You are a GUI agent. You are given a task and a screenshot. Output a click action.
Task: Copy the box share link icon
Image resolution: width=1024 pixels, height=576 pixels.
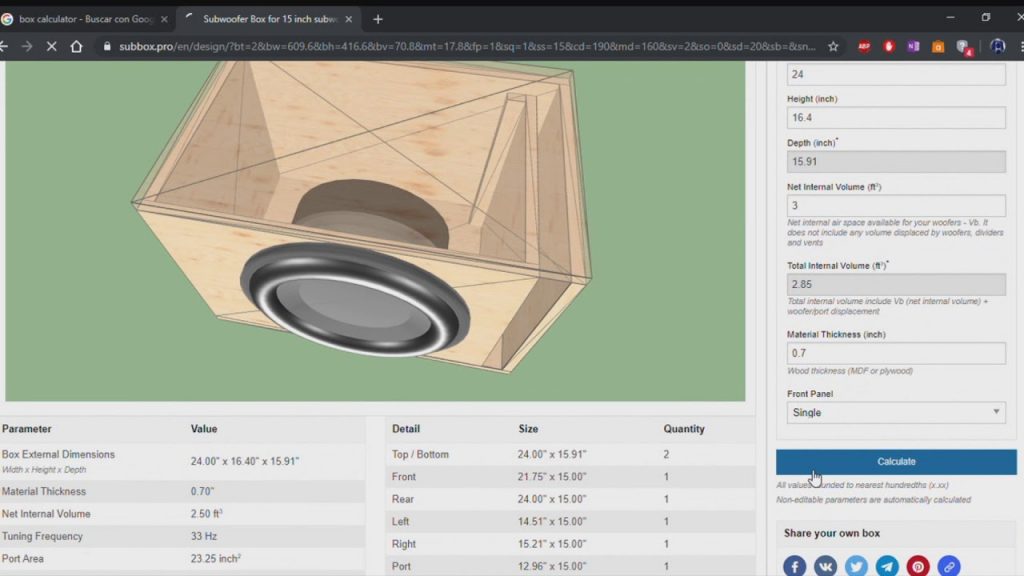pos(949,566)
